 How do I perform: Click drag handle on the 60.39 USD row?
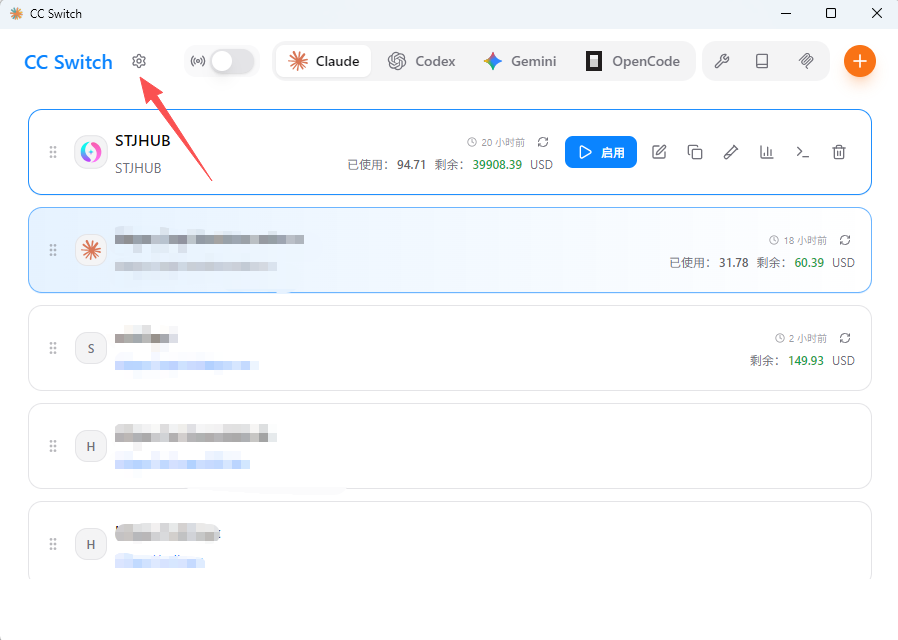point(53,250)
